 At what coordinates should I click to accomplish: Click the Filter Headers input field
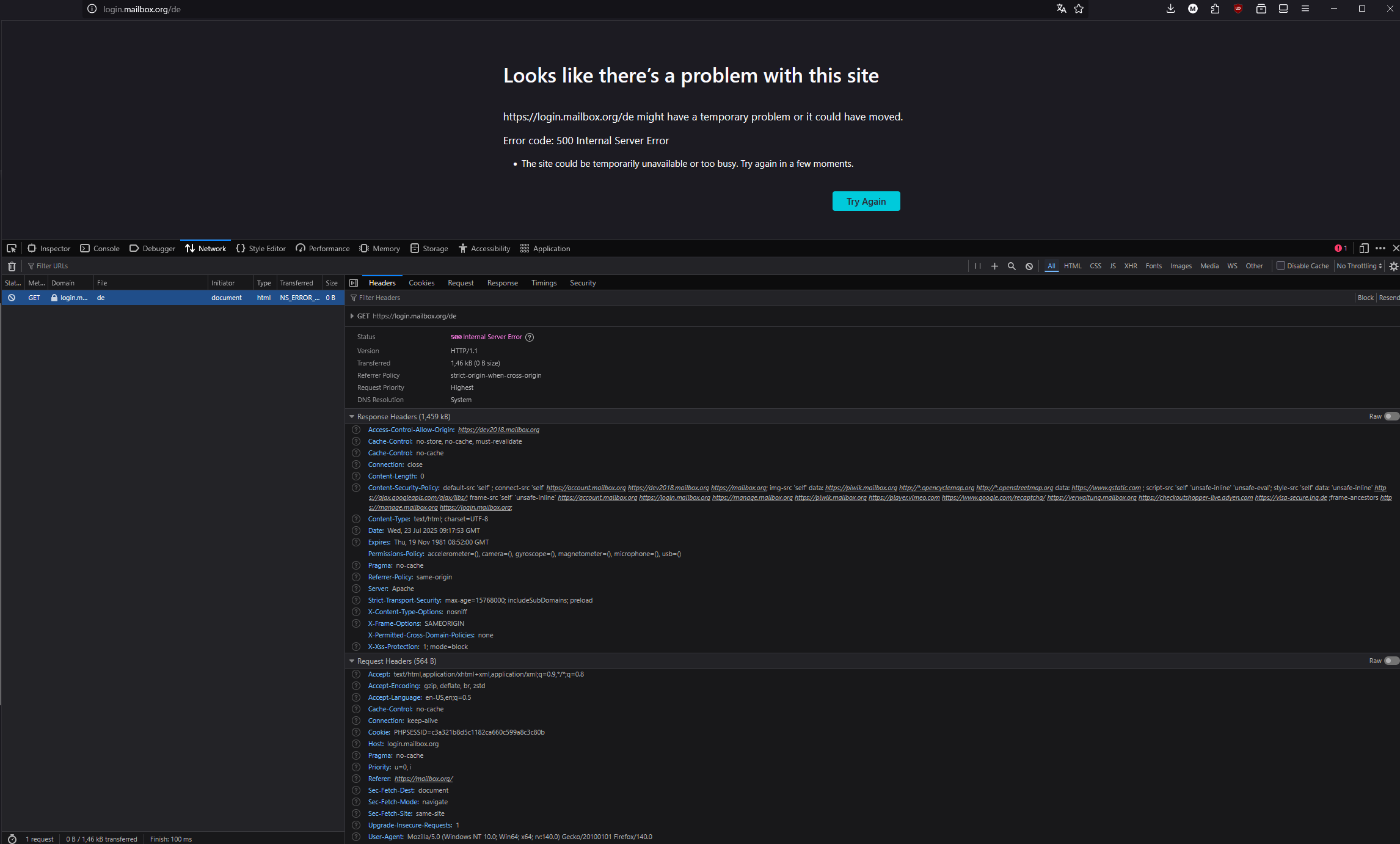click(849, 298)
